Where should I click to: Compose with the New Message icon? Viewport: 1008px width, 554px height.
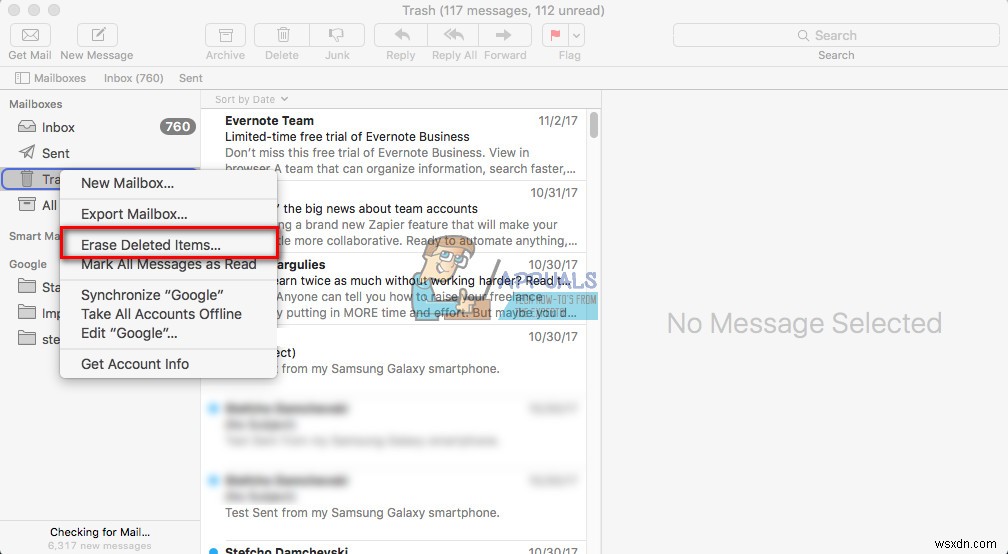coord(97,35)
